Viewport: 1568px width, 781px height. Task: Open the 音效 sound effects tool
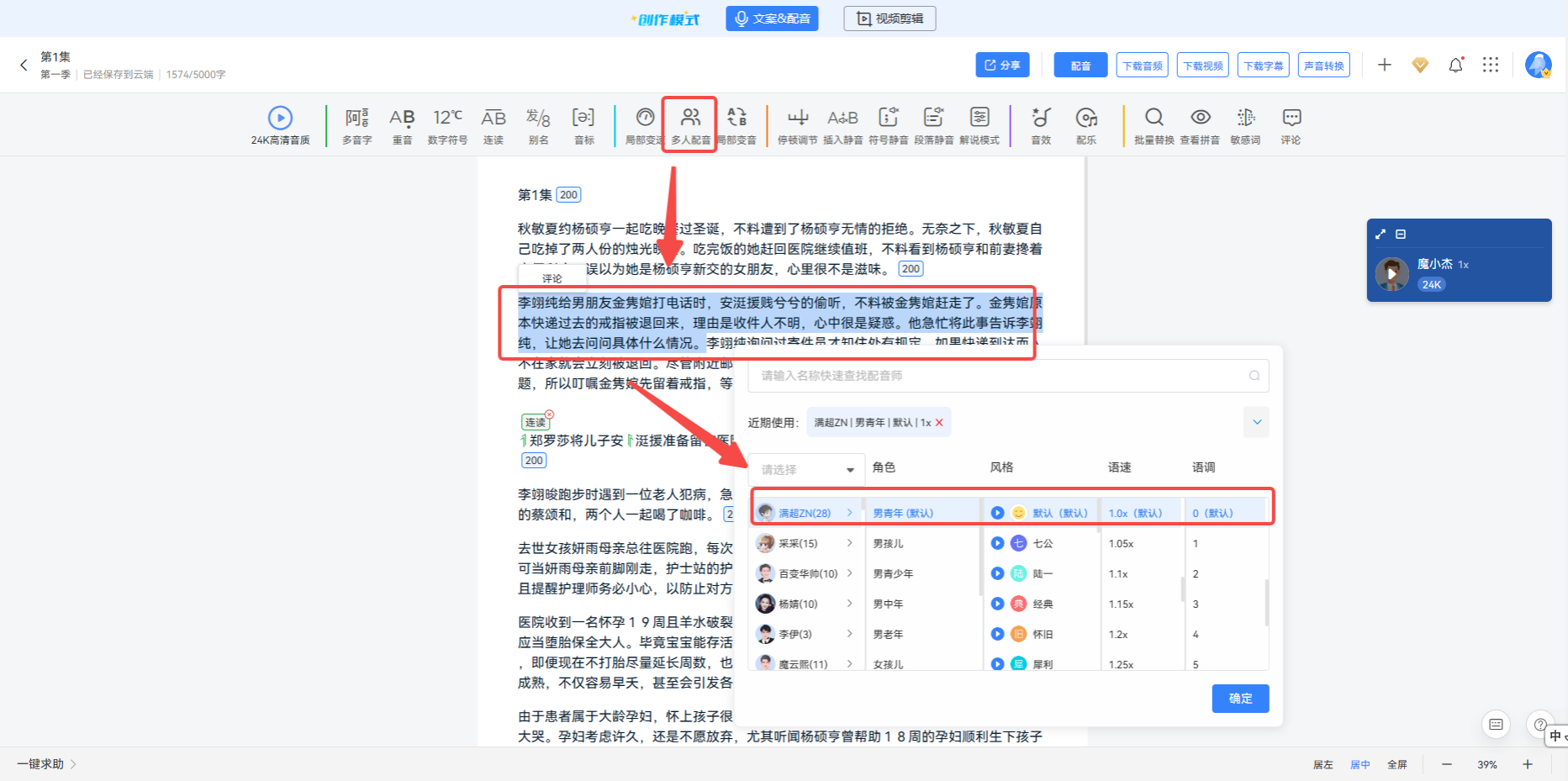(x=1042, y=126)
